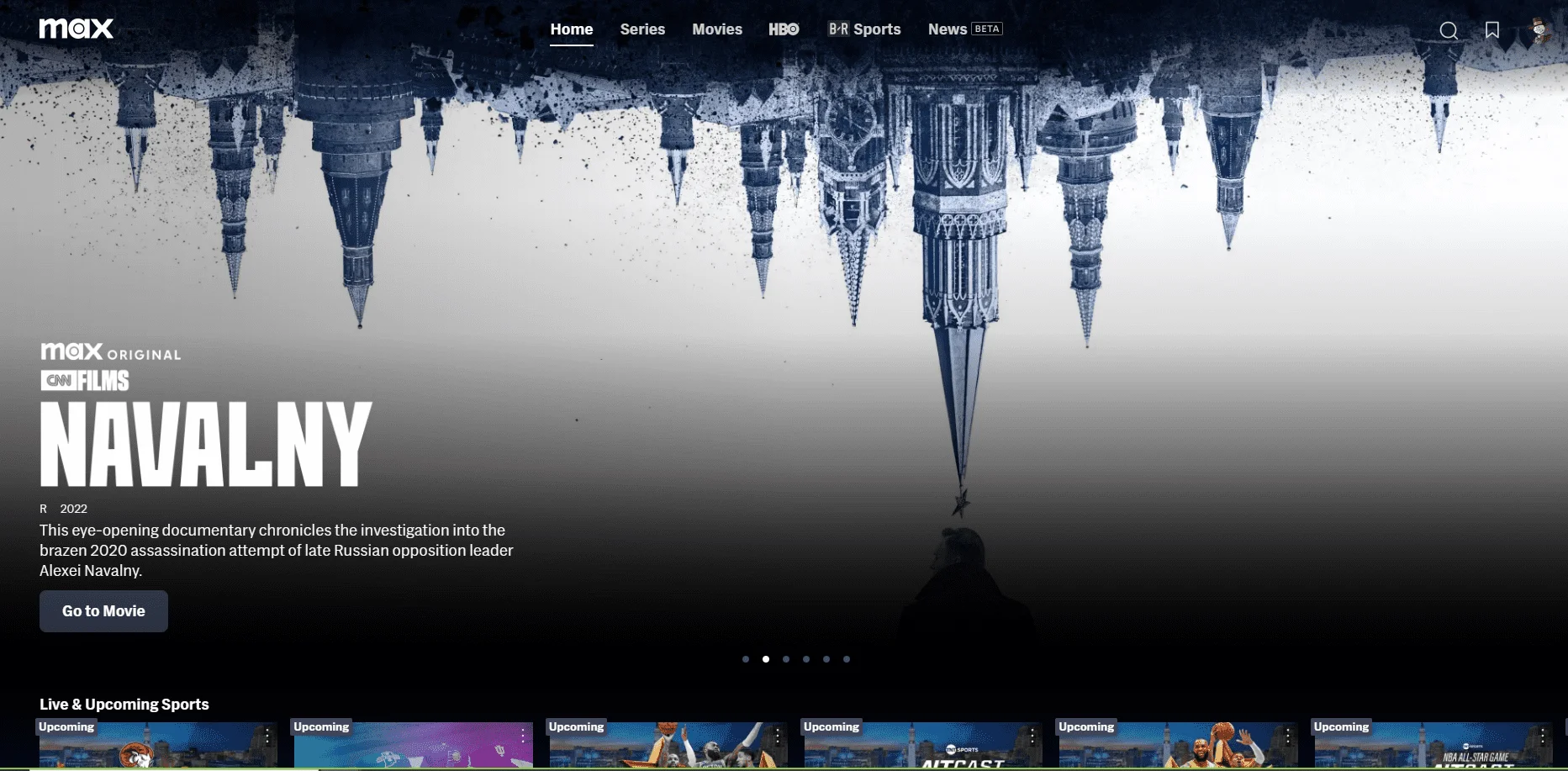The image size is (1568, 771).
Task: Switch to the Series tab
Action: click(642, 29)
